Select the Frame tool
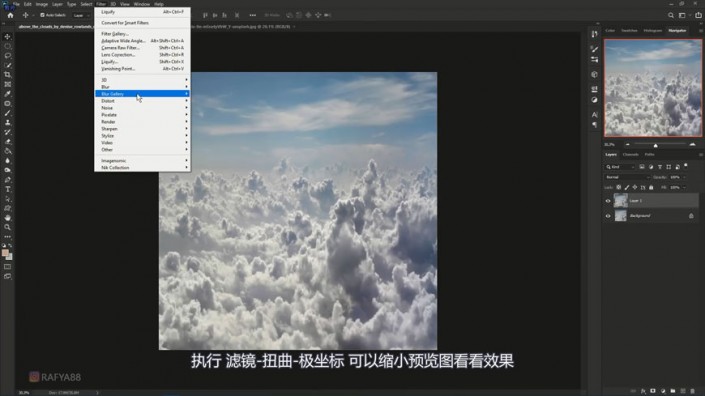The image size is (705, 396). [x=7, y=84]
